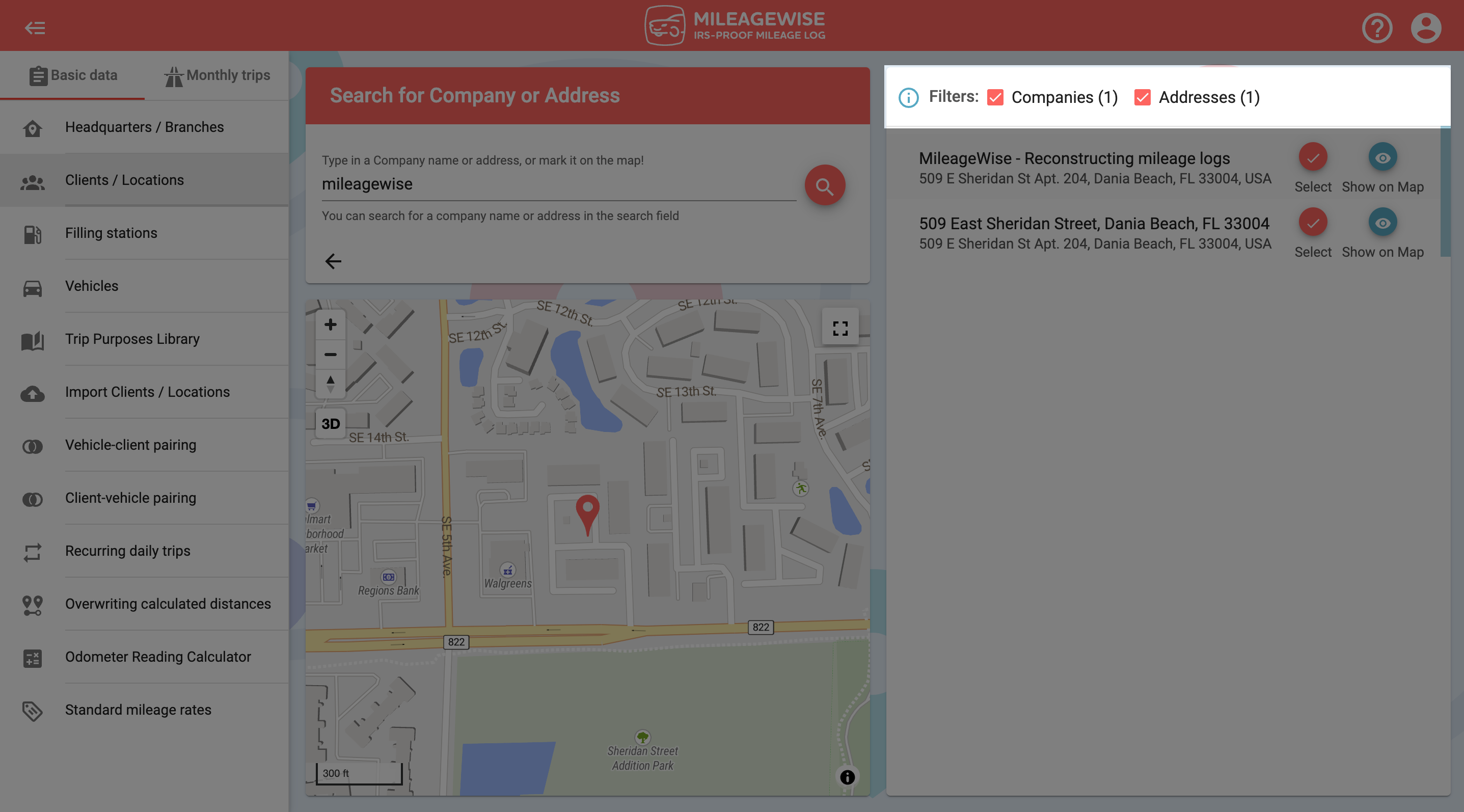Click the results panel vertical scrollbar
The width and height of the screenshot is (1464, 812).
tap(1445, 192)
